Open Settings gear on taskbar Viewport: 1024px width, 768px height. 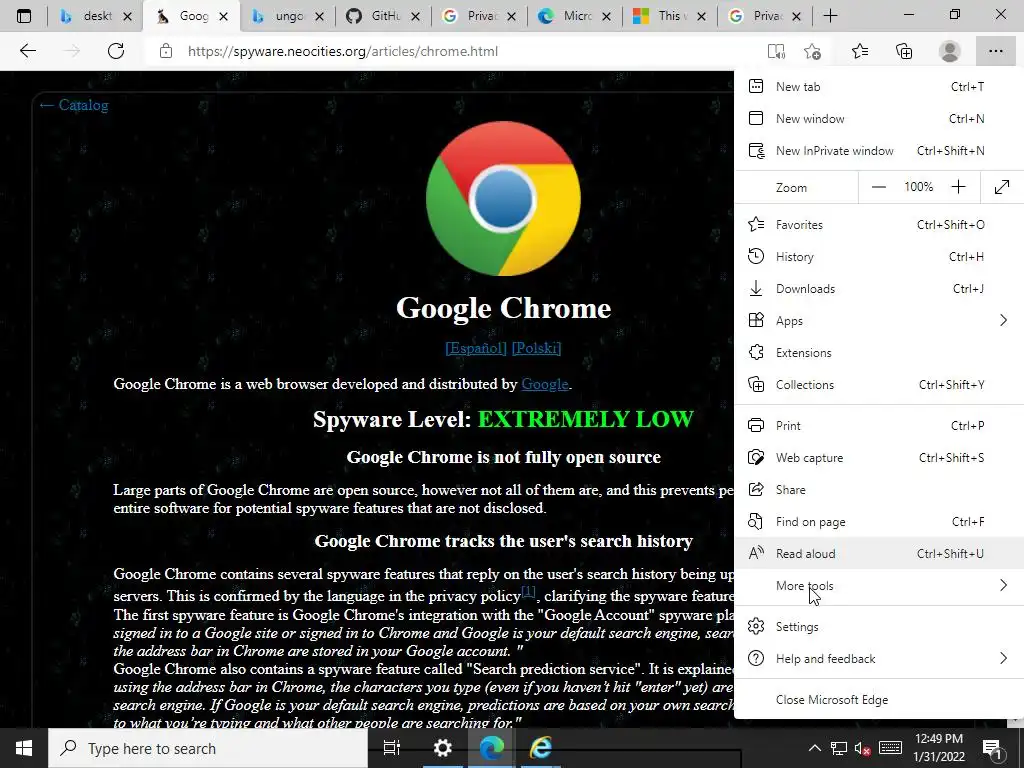click(x=443, y=748)
